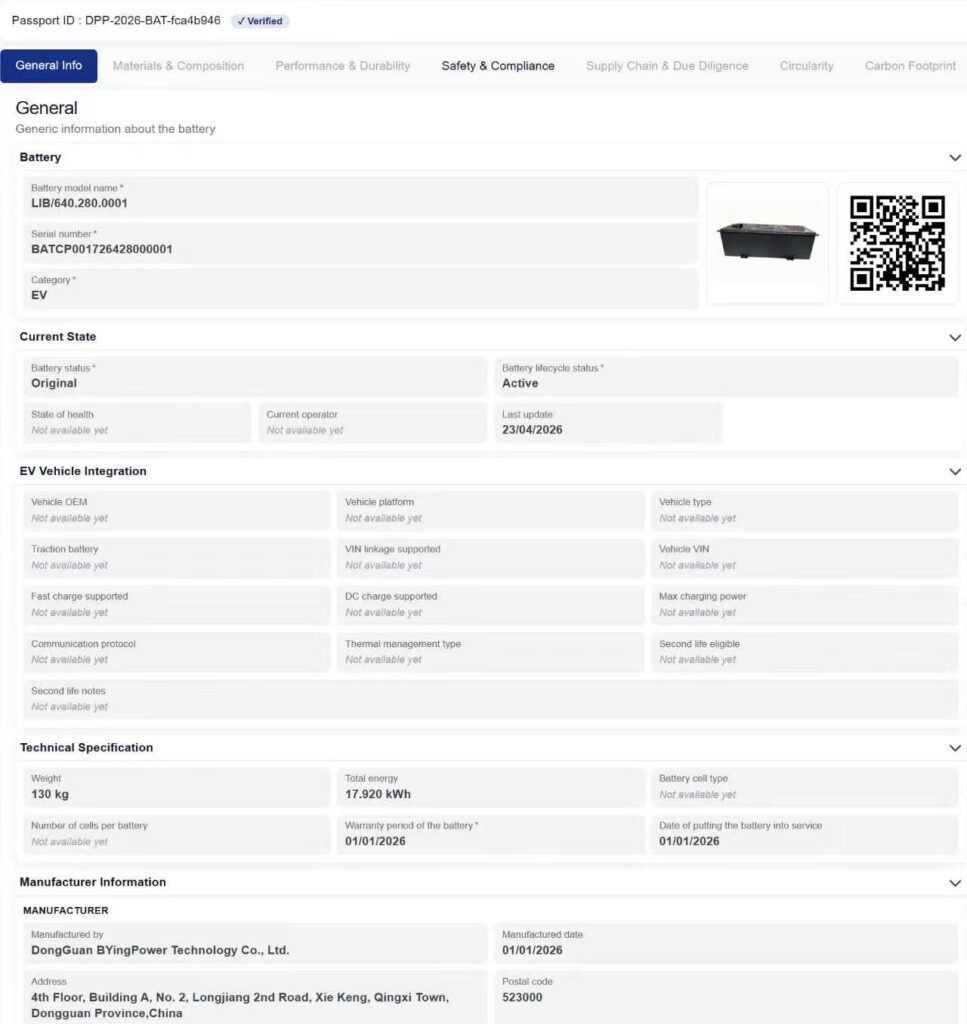Collapse the Current State section chevron
This screenshot has width=967, height=1024.
pyautogui.click(x=955, y=337)
